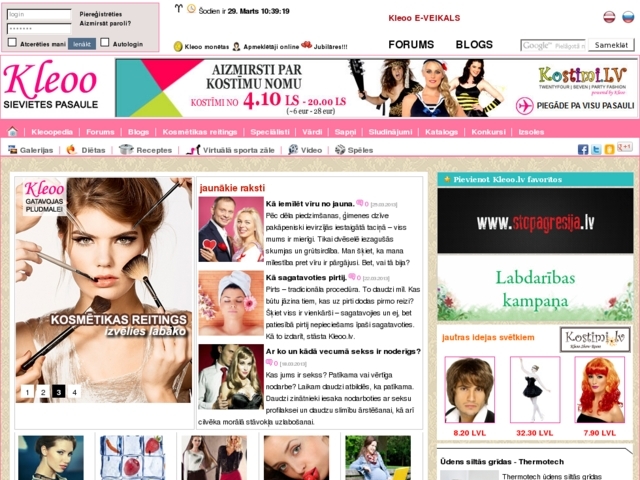Switch to Latvian language flag

609,17
